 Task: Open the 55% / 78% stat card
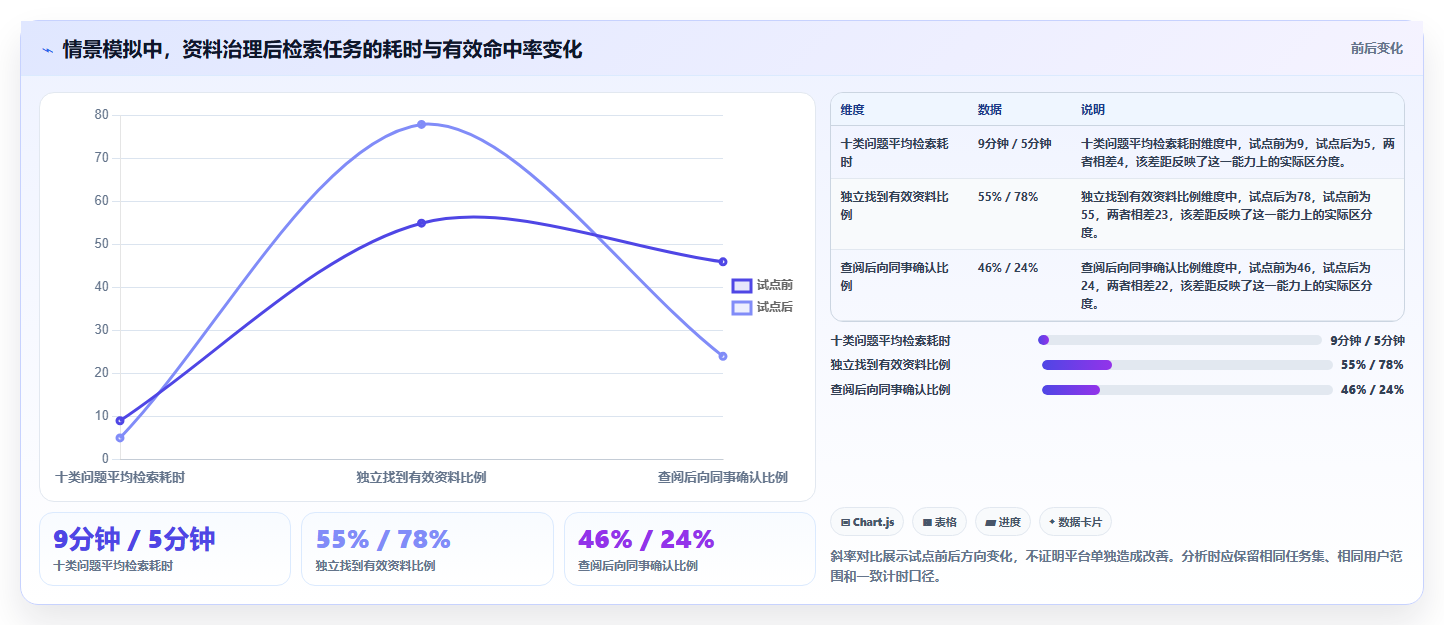coord(427,549)
